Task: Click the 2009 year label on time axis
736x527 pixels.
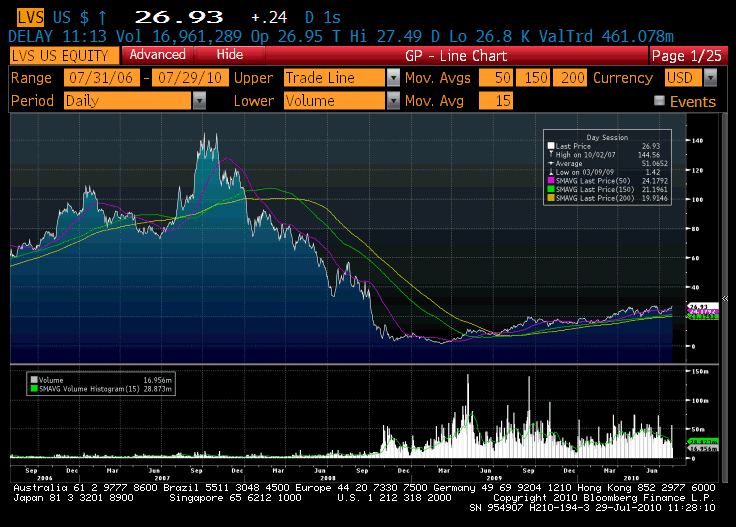Action: click(494, 478)
